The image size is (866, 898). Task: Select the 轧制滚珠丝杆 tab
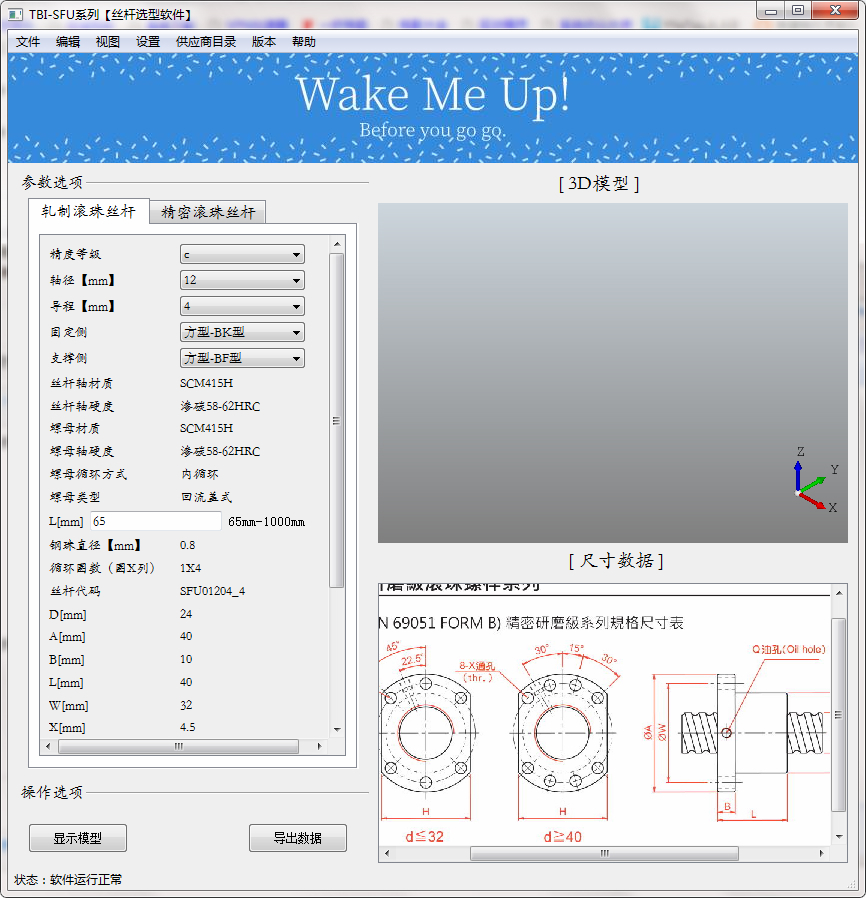point(88,211)
